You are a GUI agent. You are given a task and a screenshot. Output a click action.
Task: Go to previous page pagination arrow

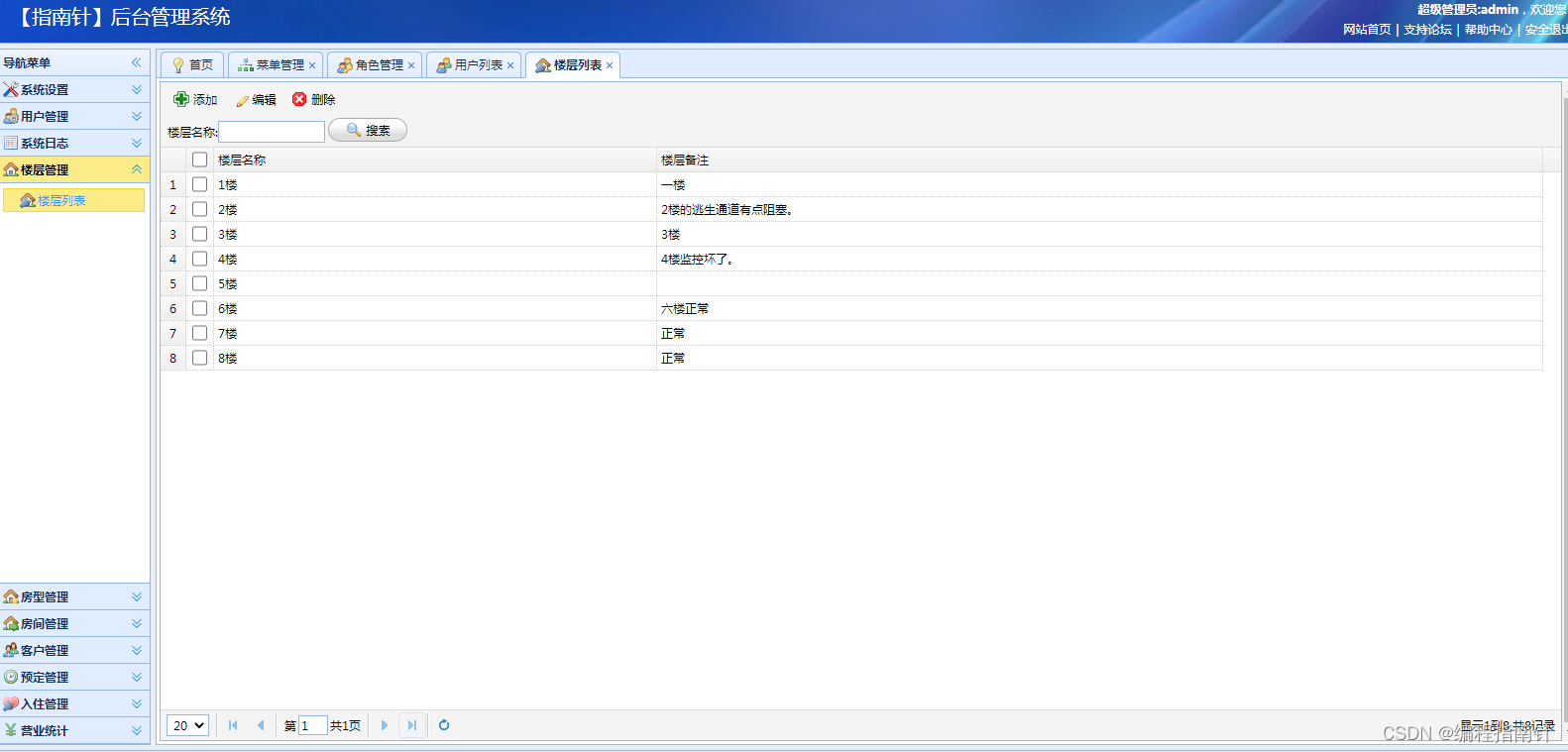click(x=261, y=725)
